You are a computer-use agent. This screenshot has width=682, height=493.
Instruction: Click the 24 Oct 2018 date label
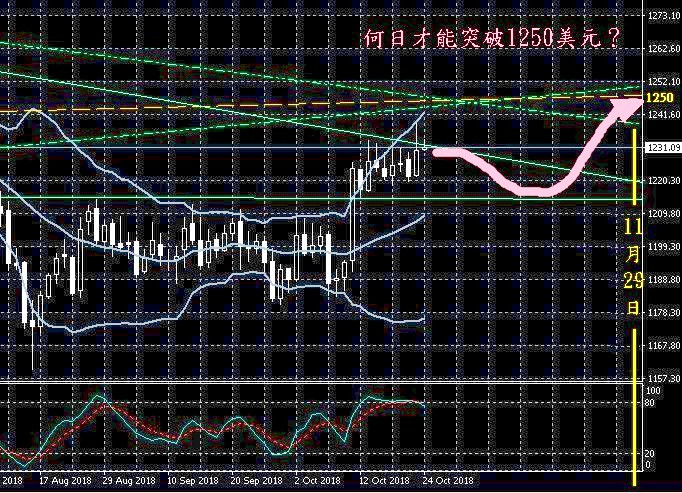click(448, 481)
